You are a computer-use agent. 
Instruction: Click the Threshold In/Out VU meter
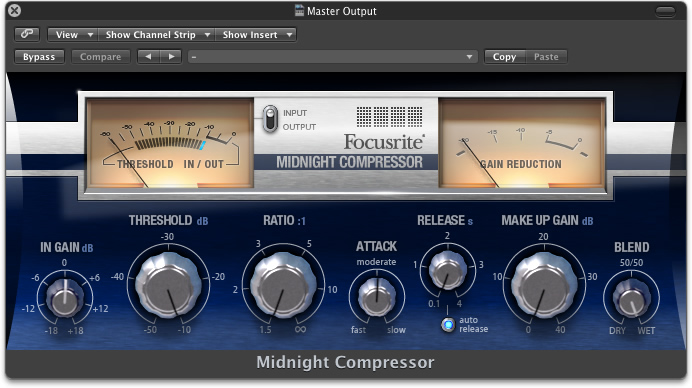click(169, 143)
